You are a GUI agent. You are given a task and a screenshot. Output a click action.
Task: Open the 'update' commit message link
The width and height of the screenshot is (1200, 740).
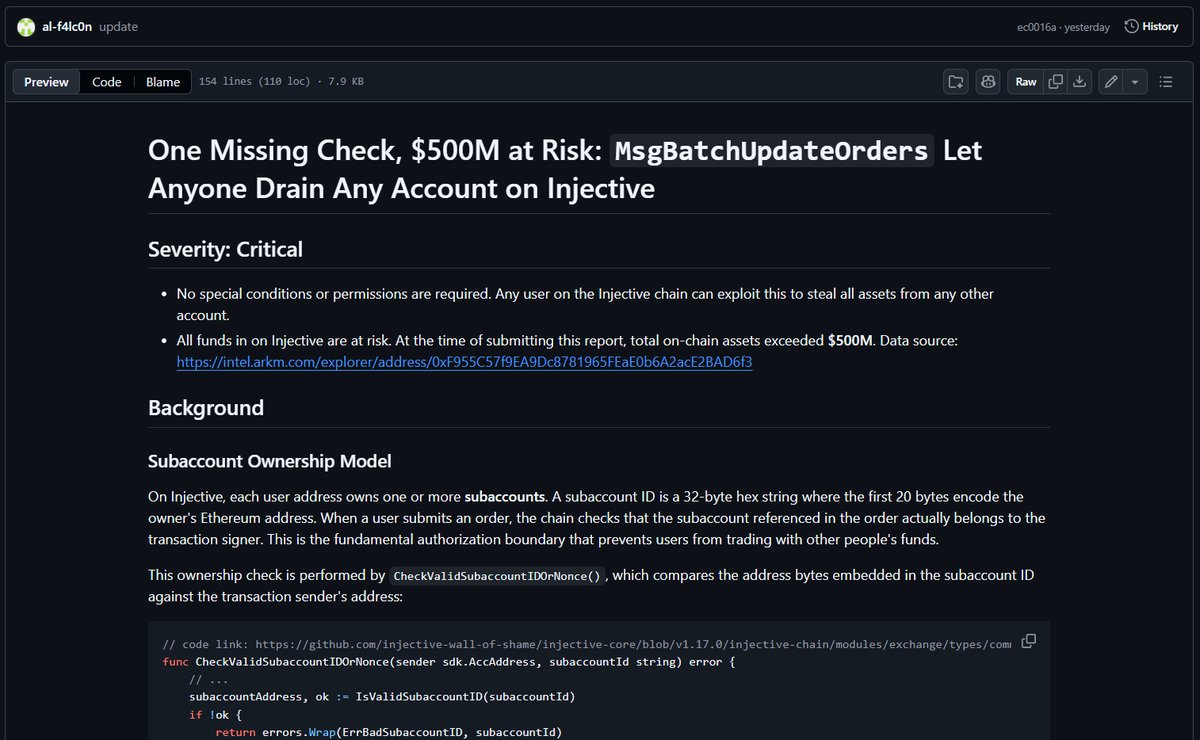pos(119,27)
